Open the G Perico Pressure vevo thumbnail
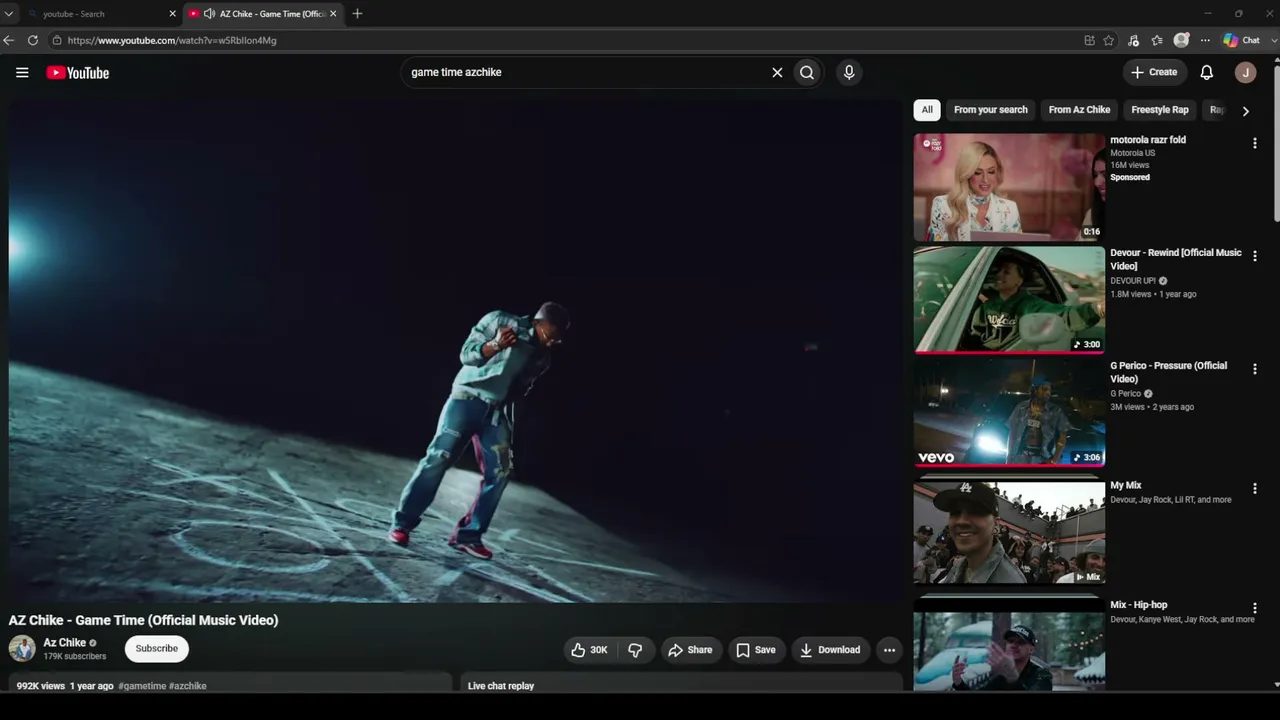The height and width of the screenshot is (720, 1280). point(1009,413)
